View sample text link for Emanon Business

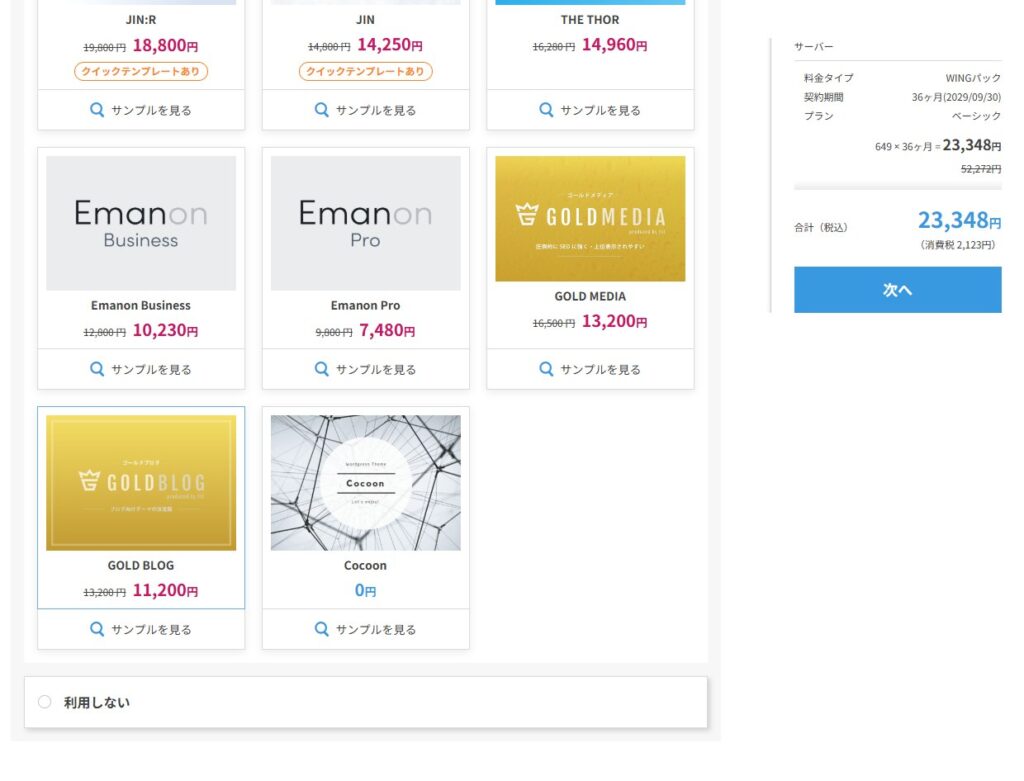coord(151,370)
